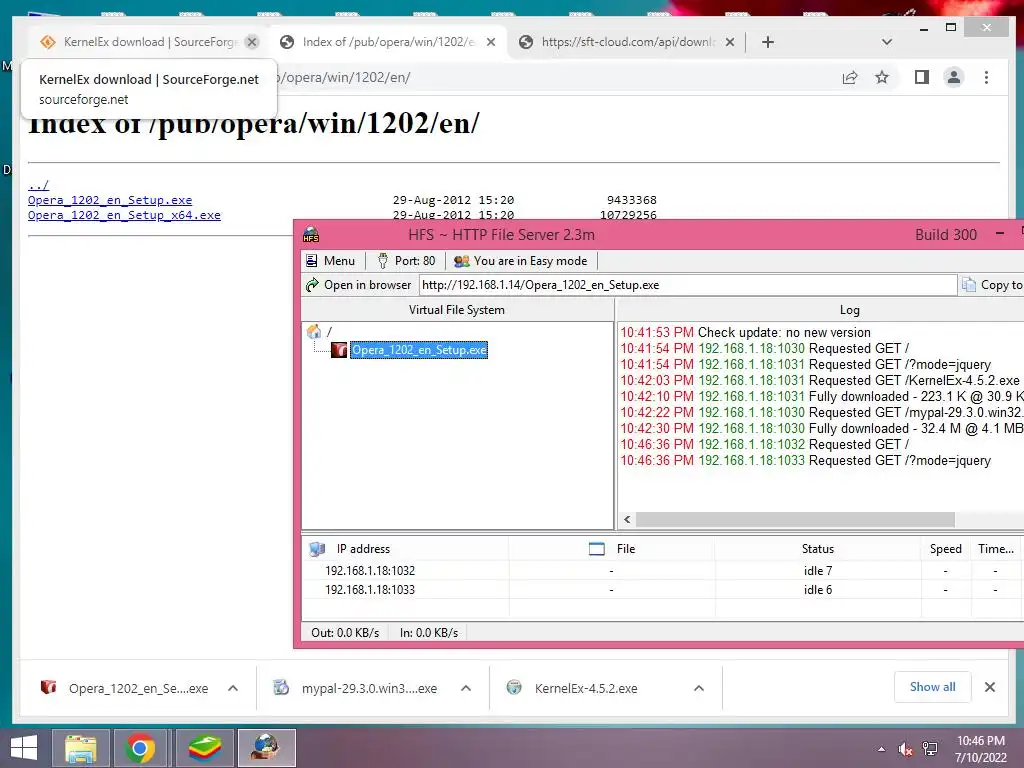Viewport: 1024px width, 768px height.
Task: Open mypal-29.3.0.win3....exe download item
Action: pos(356,688)
